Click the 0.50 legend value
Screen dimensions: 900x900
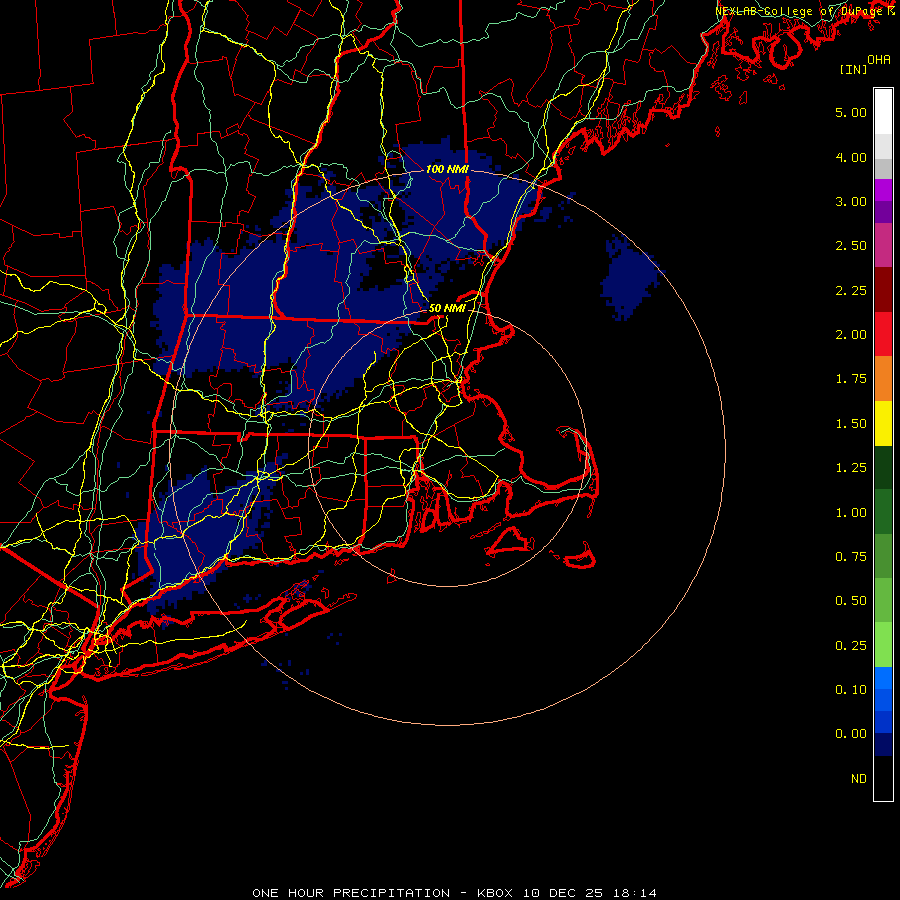(851, 601)
